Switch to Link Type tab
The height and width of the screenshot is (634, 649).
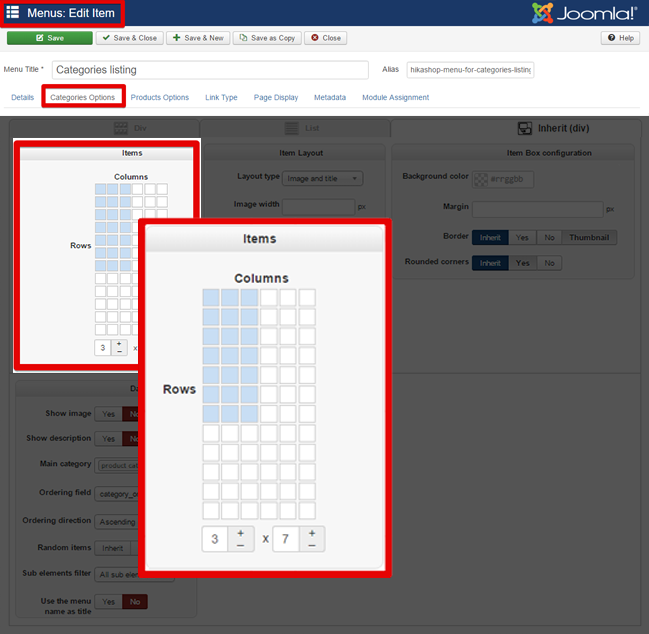point(221,97)
